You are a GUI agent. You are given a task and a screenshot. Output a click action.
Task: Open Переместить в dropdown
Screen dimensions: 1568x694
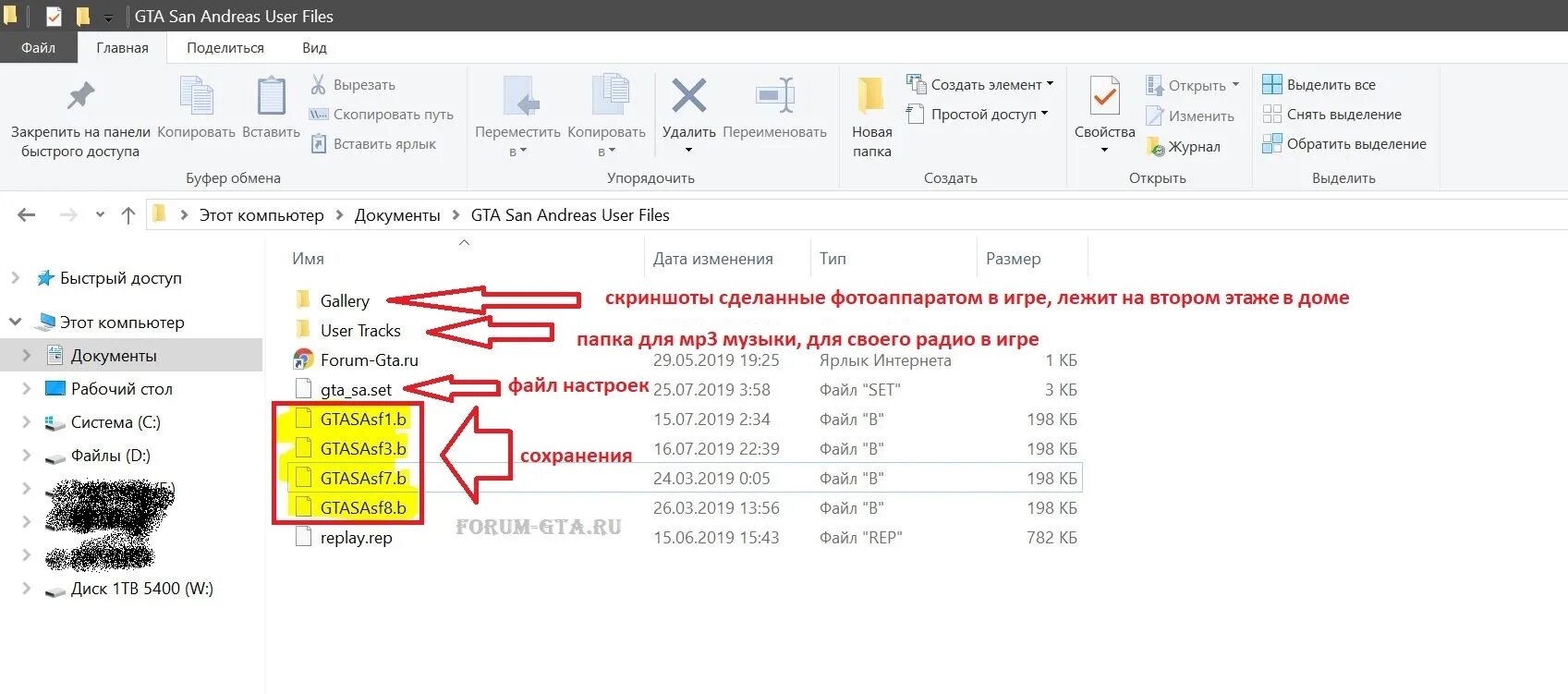pos(517,116)
